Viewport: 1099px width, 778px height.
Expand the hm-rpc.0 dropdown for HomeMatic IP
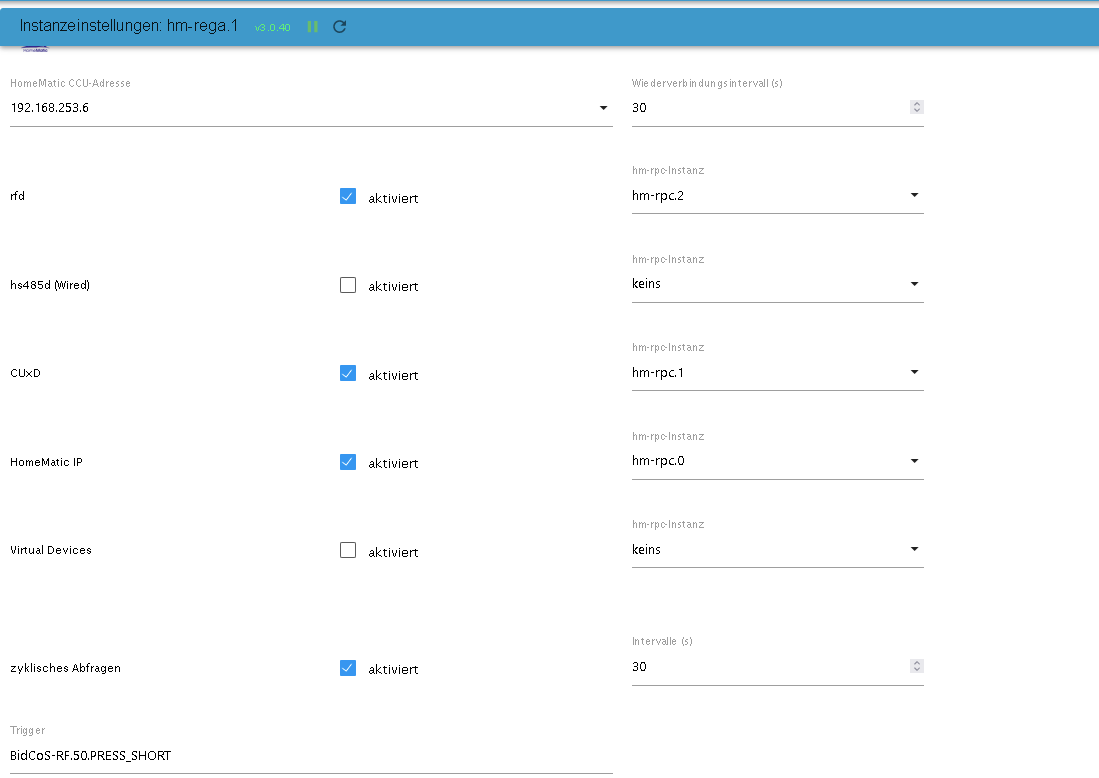777,461
